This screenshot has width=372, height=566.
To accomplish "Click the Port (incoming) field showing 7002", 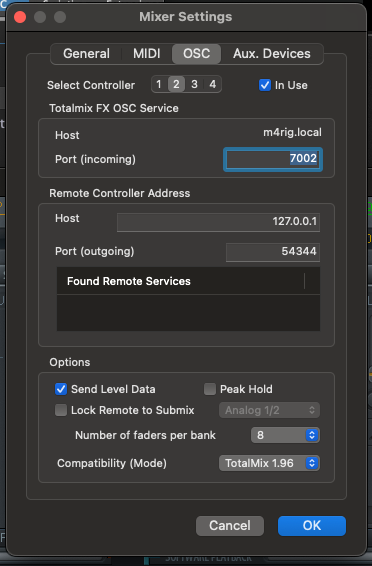I will pyautogui.click(x=273, y=159).
